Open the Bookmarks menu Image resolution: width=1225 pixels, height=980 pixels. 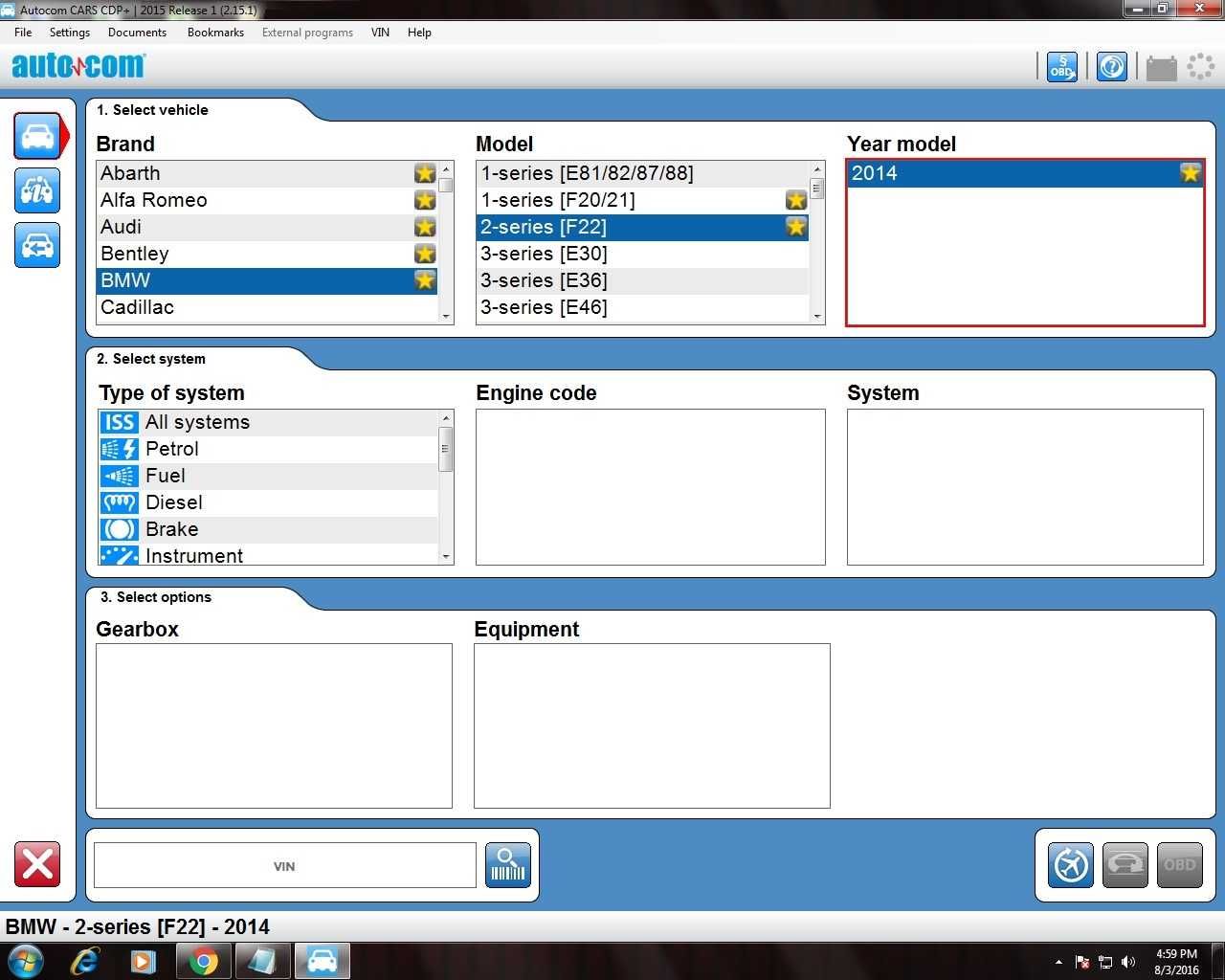click(215, 33)
